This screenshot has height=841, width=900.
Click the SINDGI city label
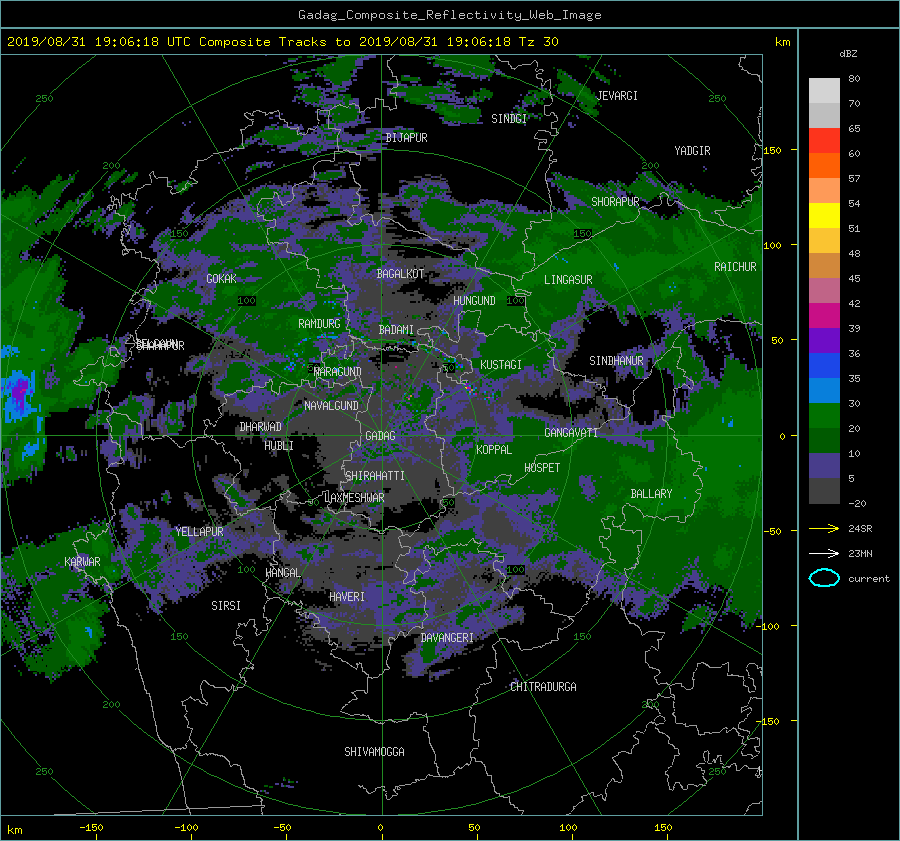tap(509, 119)
